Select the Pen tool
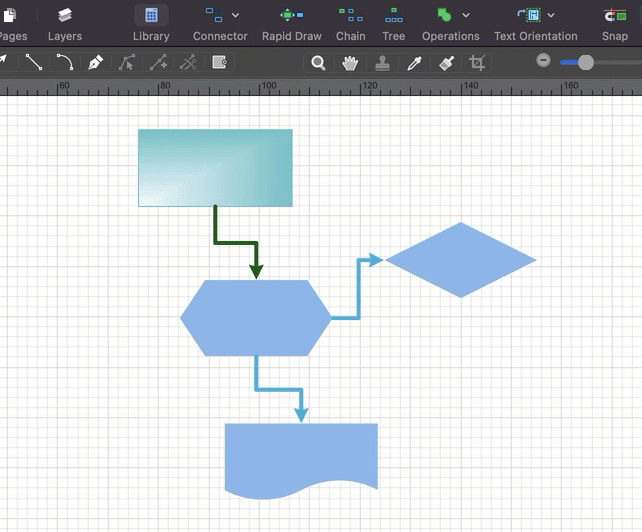Image resolution: width=642 pixels, height=532 pixels. pyautogui.click(x=95, y=62)
